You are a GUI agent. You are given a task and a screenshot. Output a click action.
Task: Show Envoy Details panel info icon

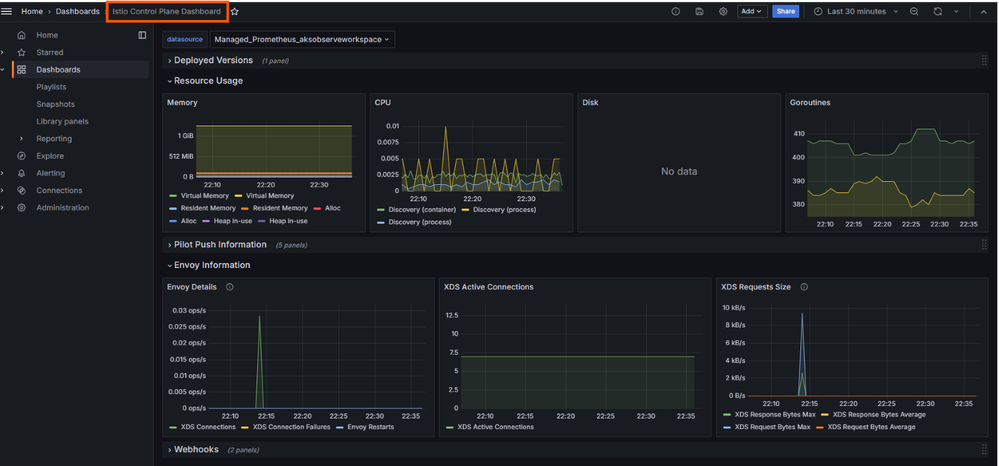229,287
